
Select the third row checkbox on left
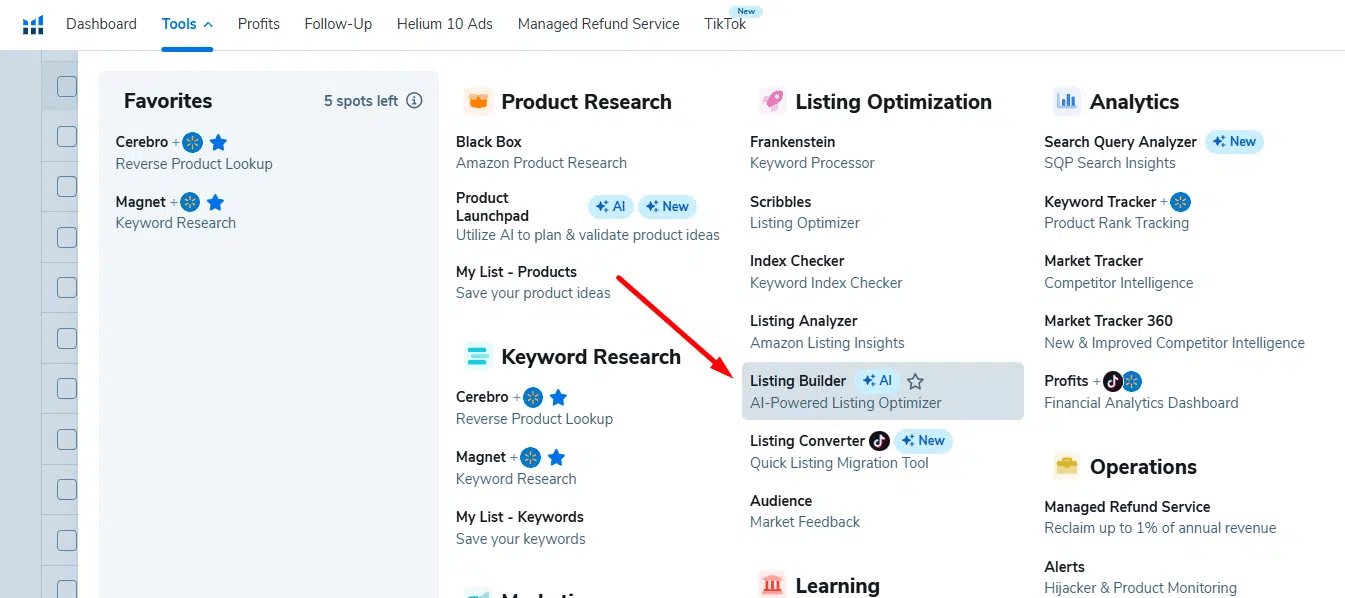[x=67, y=186]
